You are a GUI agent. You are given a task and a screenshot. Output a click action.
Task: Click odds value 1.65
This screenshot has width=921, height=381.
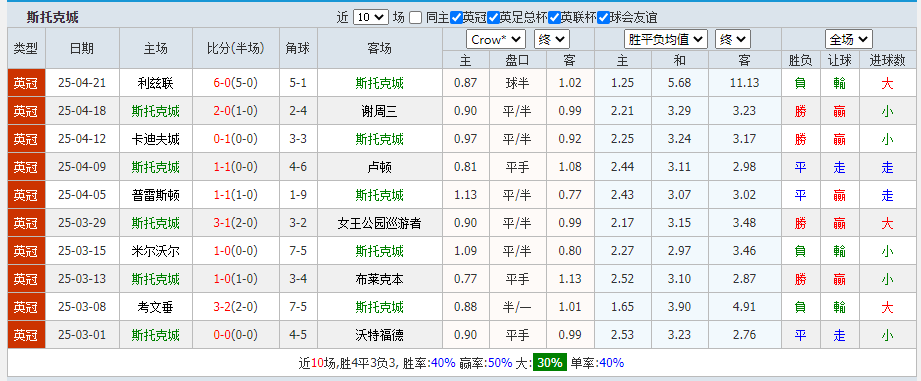623,307
